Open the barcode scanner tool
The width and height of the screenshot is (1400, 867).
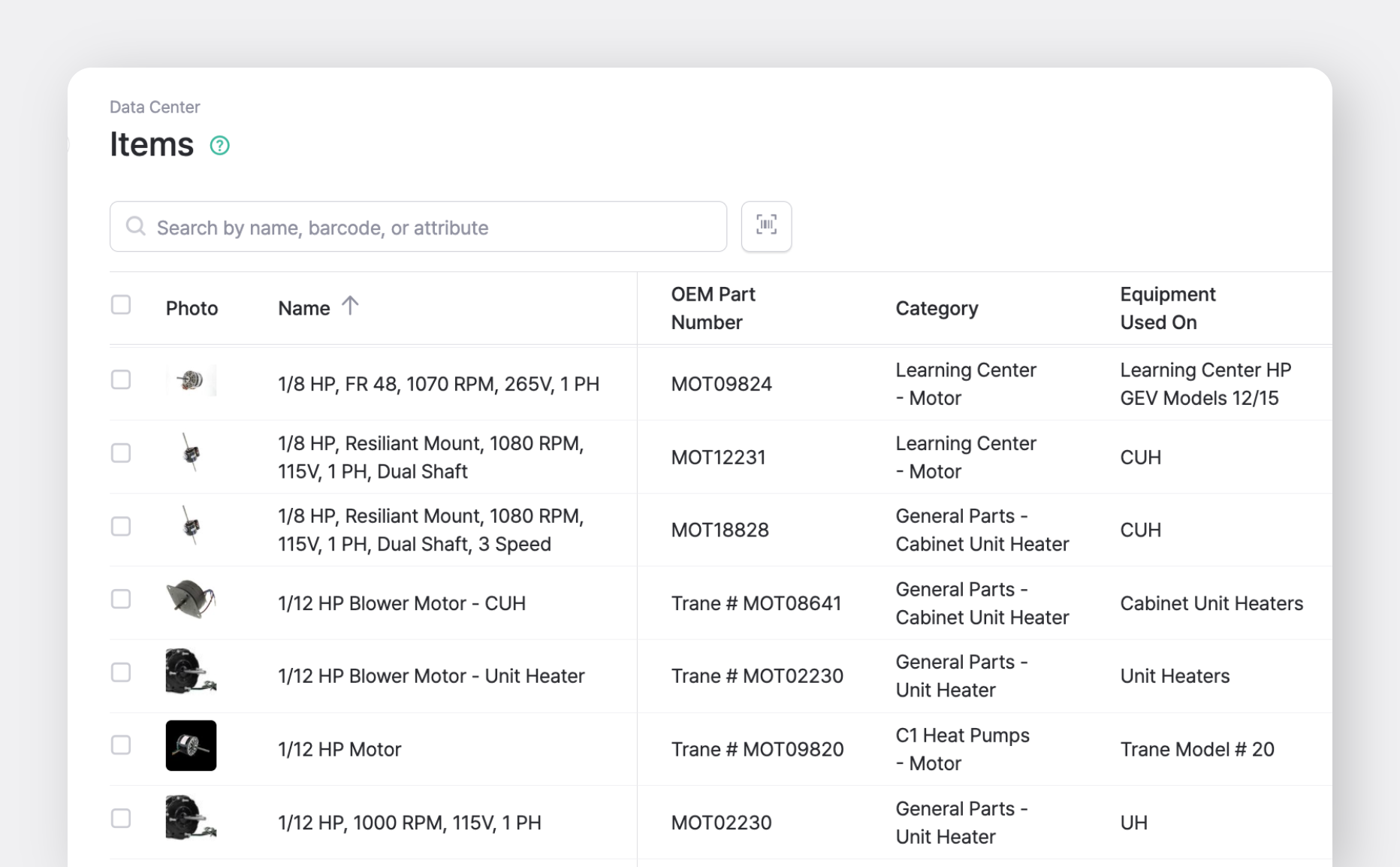(x=765, y=226)
